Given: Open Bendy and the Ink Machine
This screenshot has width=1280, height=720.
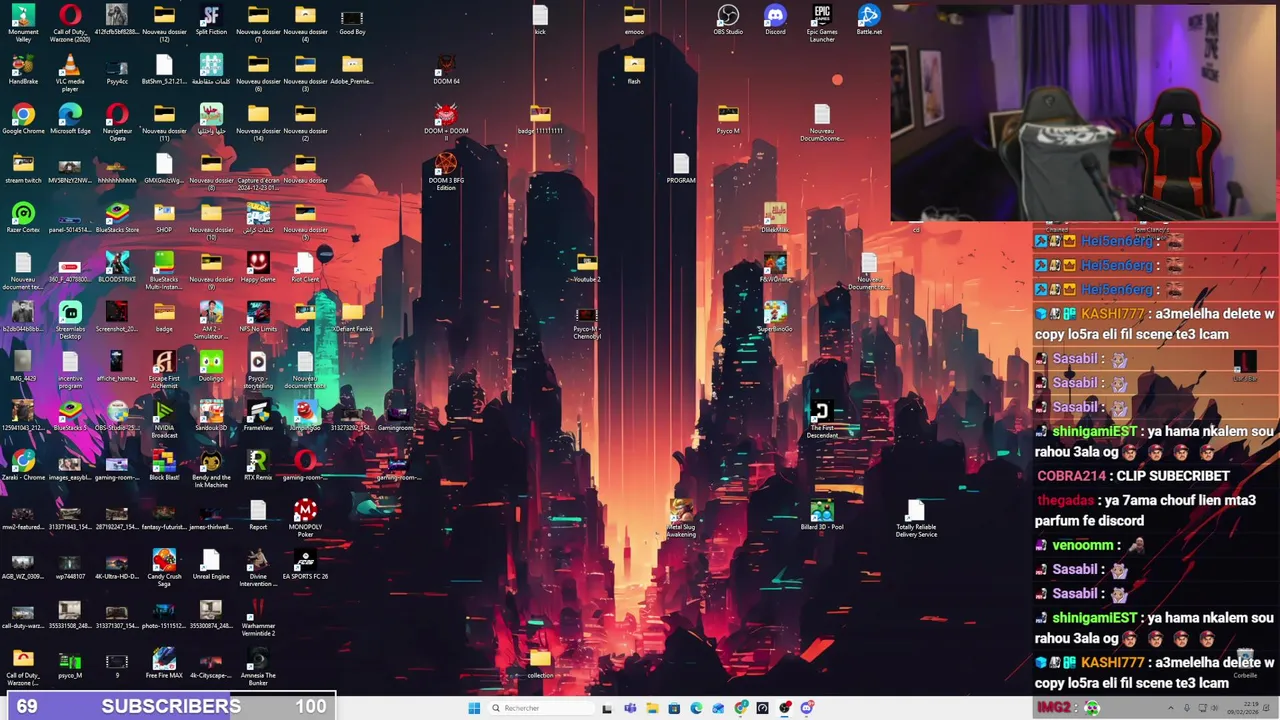Looking at the screenshot, I should point(211,468).
